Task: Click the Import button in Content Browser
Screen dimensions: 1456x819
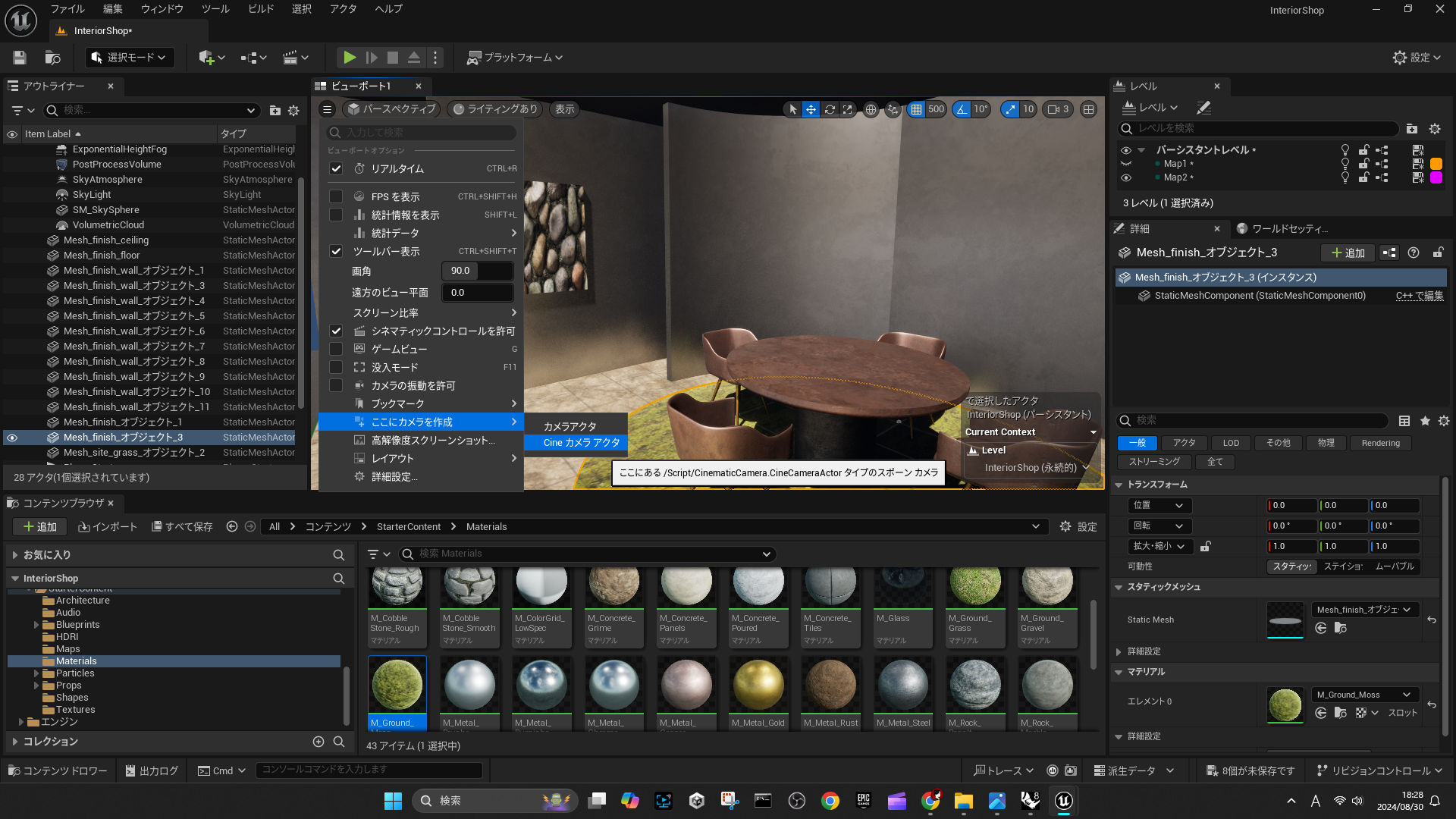Action: pyautogui.click(x=108, y=526)
